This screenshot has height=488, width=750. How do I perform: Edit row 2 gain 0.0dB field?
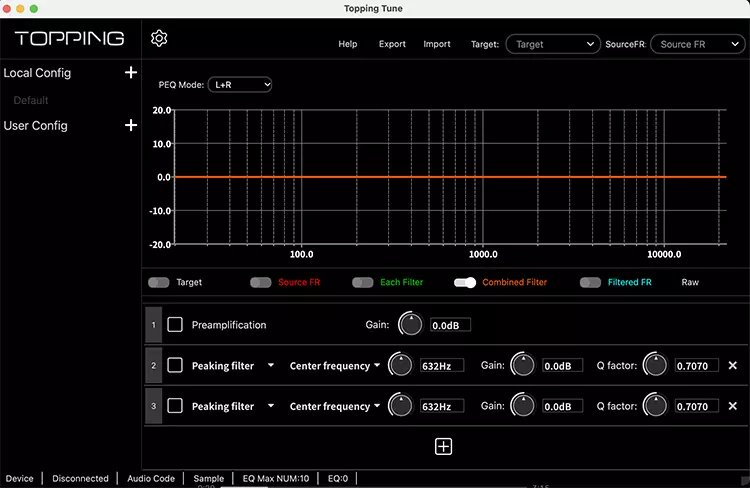562,366
